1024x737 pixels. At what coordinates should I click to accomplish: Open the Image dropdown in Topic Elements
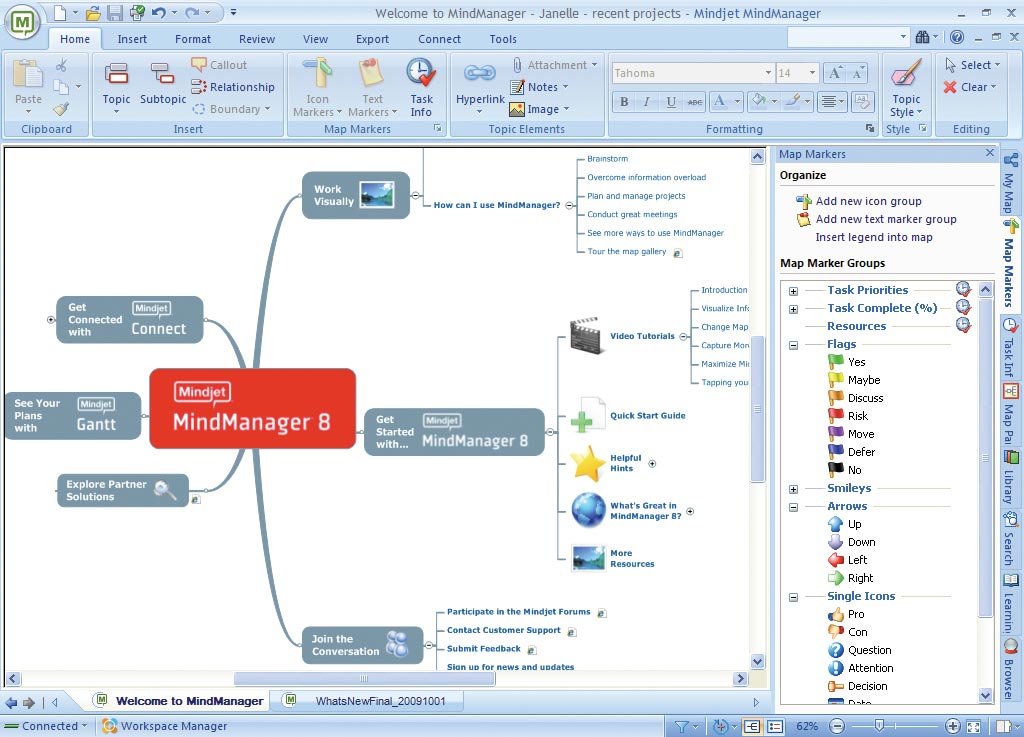(541, 109)
